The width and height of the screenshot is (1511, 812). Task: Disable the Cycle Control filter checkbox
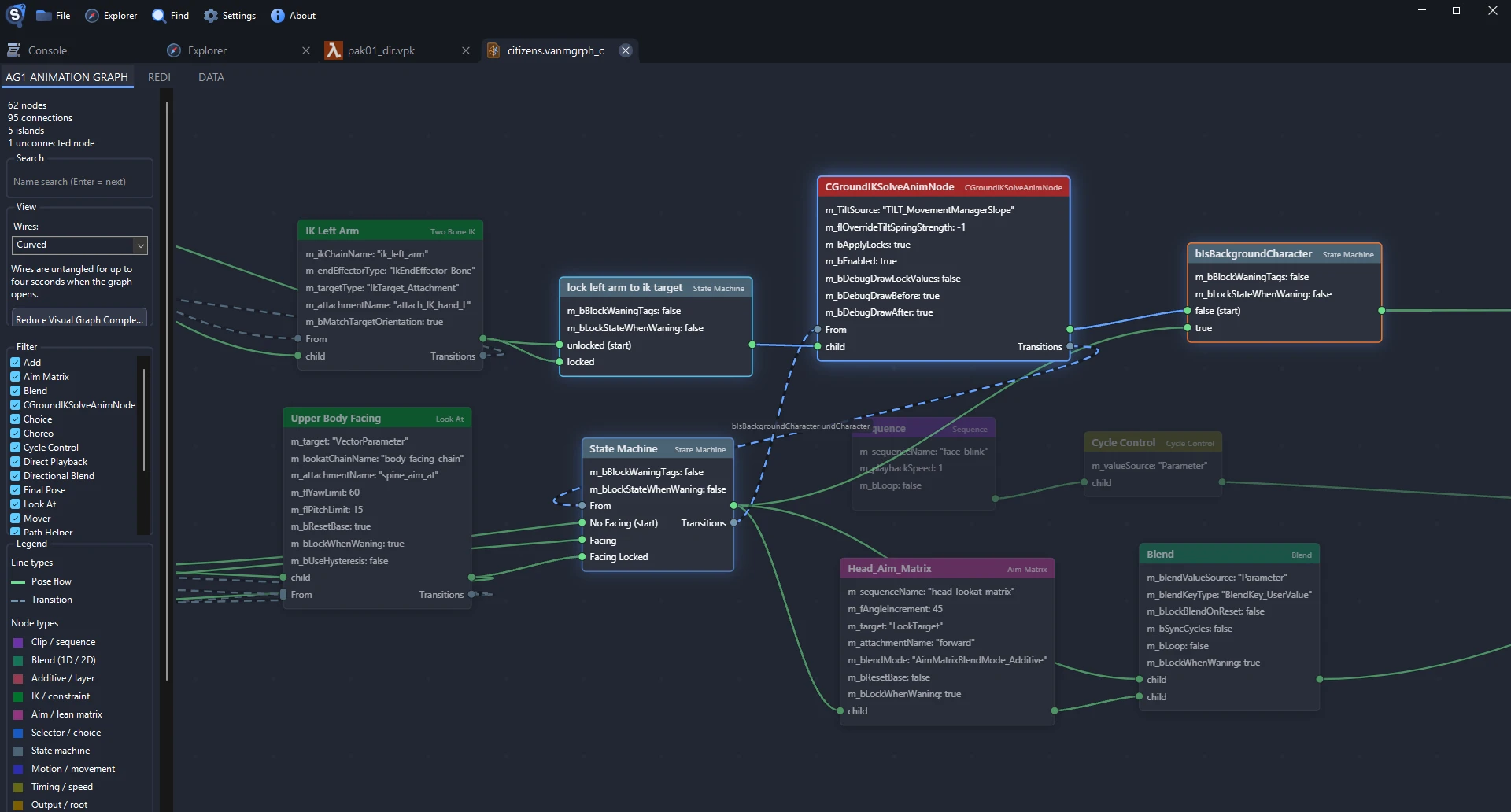16,448
